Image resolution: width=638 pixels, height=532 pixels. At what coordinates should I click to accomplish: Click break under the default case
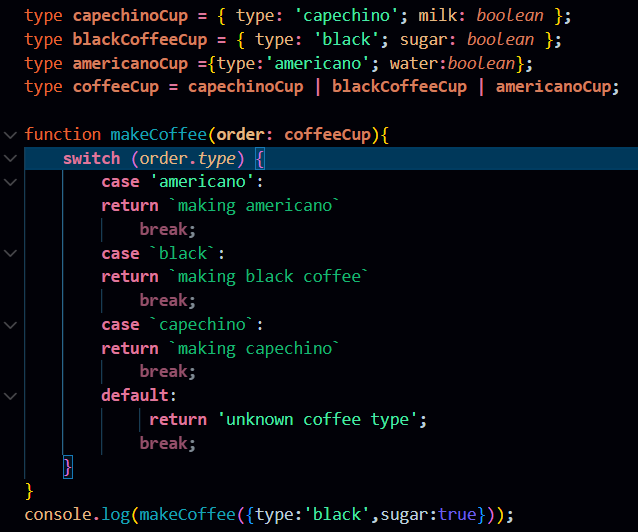(164, 443)
